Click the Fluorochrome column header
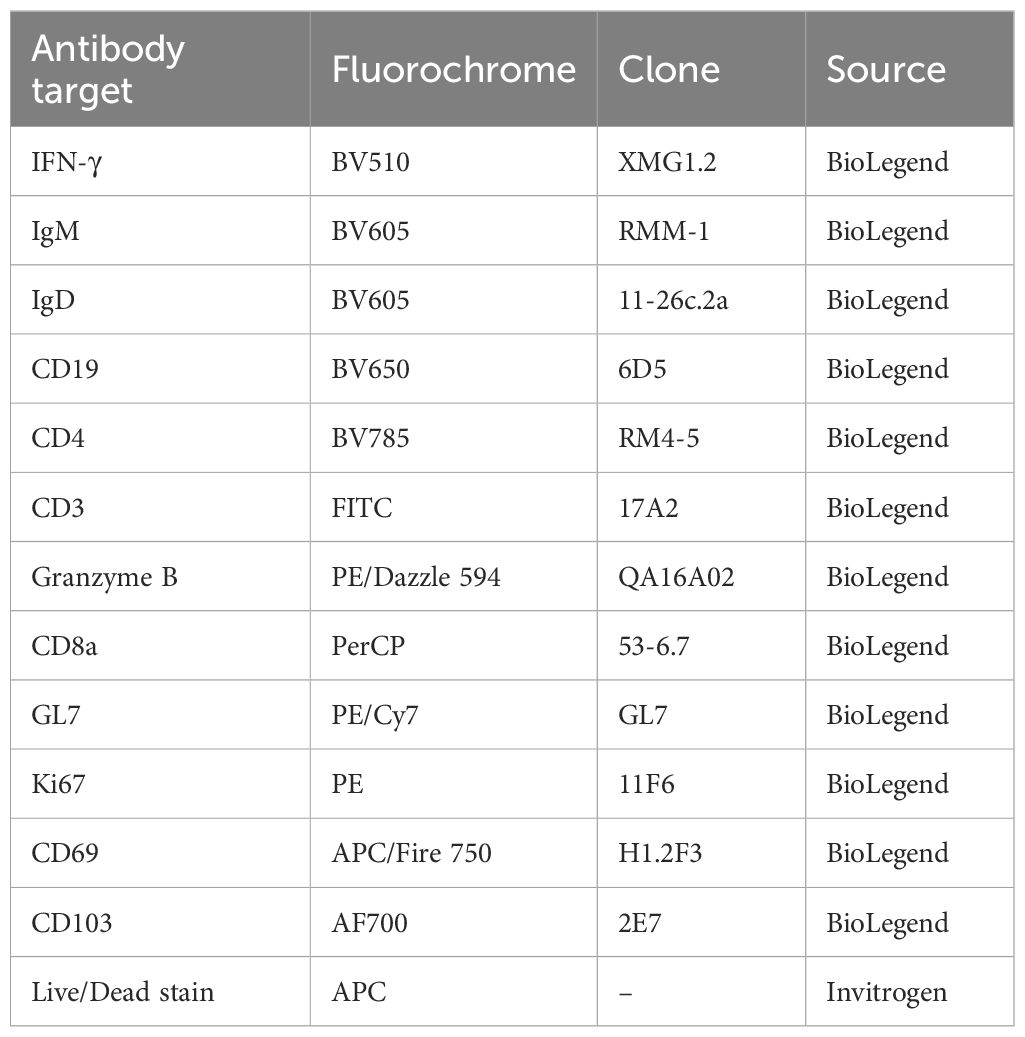 [454, 69]
